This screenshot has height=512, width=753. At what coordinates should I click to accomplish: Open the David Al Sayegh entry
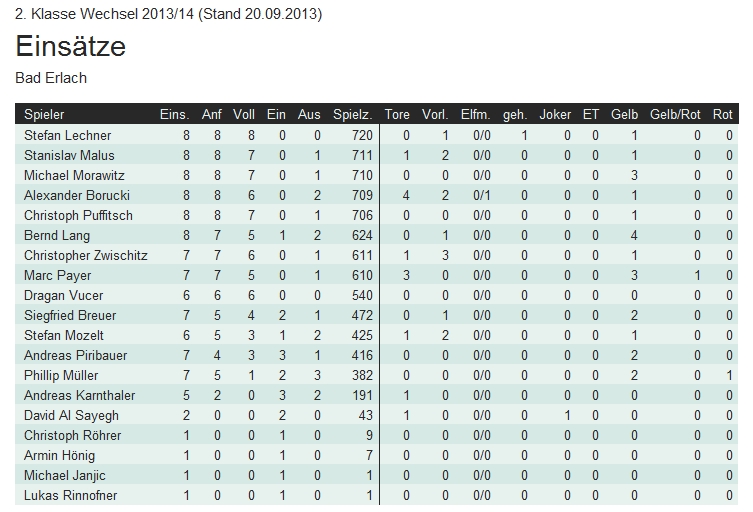[71, 415]
